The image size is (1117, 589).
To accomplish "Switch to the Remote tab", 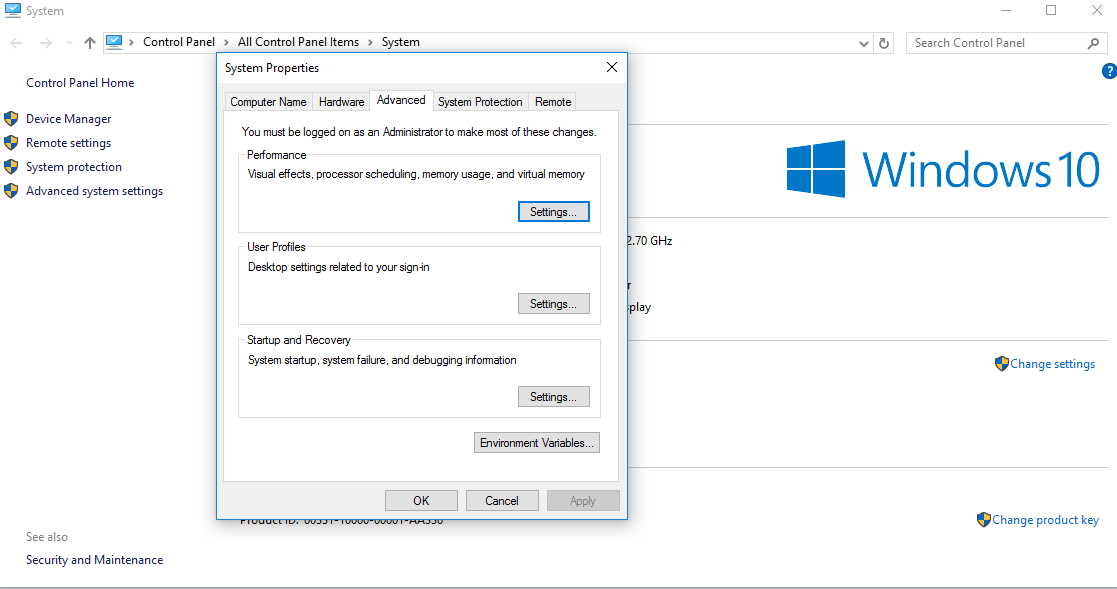I will 553,102.
